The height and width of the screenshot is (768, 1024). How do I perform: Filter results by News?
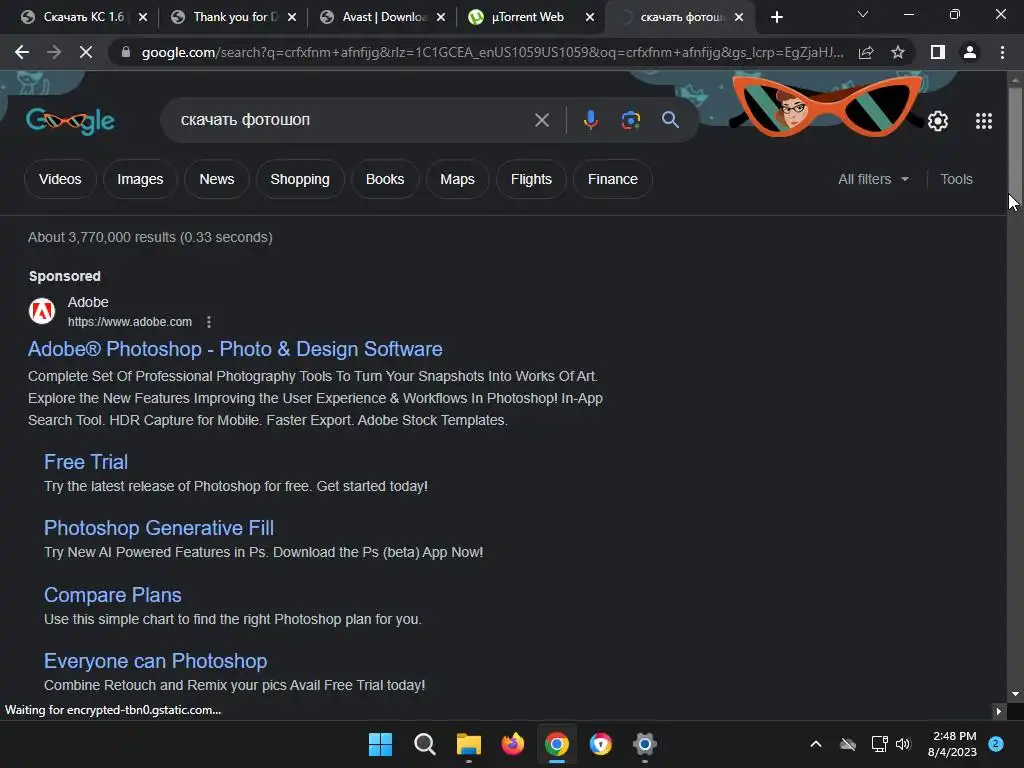[217, 179]
